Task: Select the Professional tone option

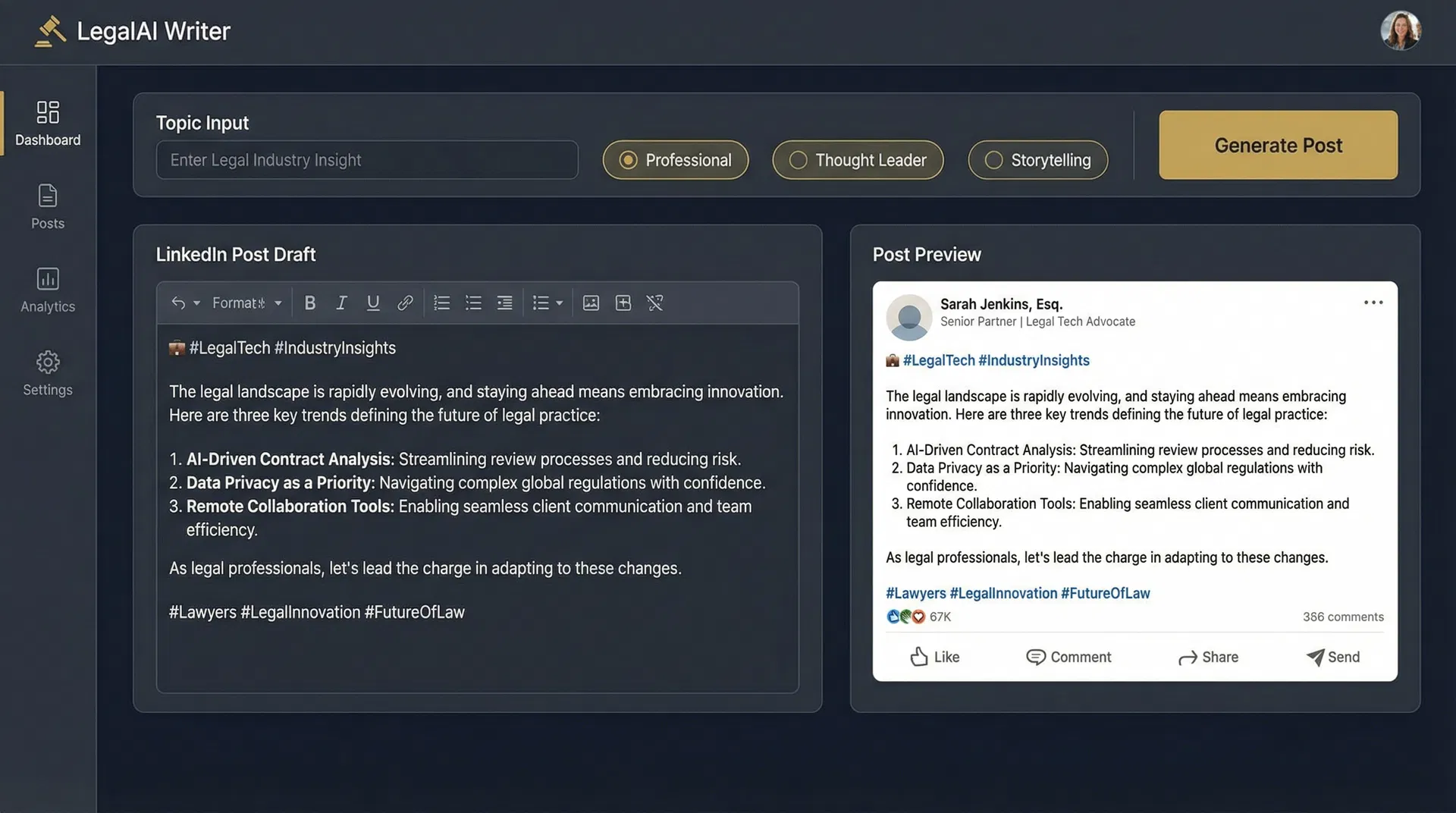Action: click(675, 160)
